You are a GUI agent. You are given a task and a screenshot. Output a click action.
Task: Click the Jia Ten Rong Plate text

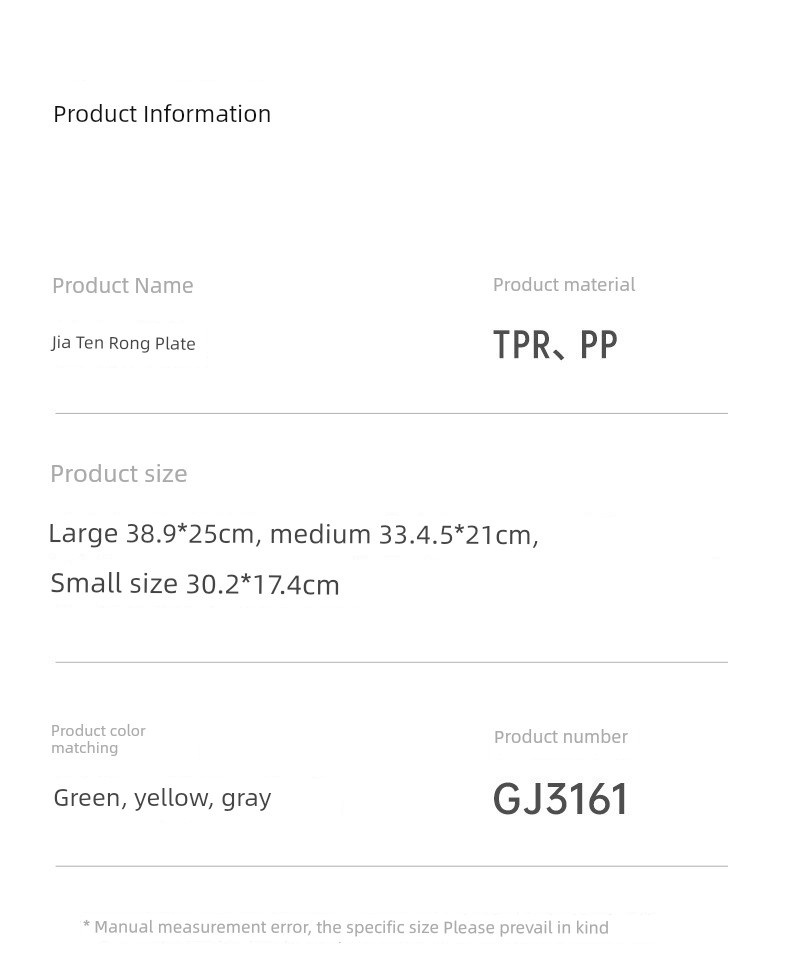124,344
